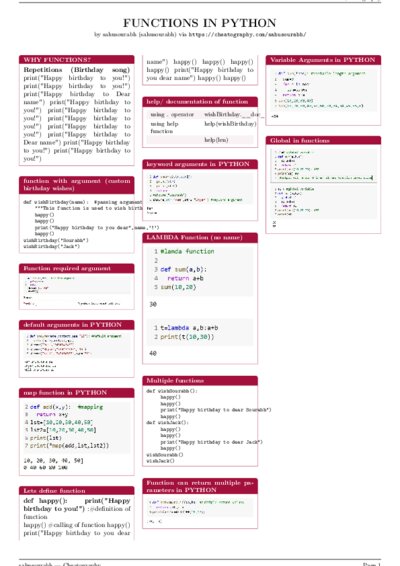Click 'def wishJack():' code line
The width and height of the screenshot is (400, 566).
(x=168, y=422)
